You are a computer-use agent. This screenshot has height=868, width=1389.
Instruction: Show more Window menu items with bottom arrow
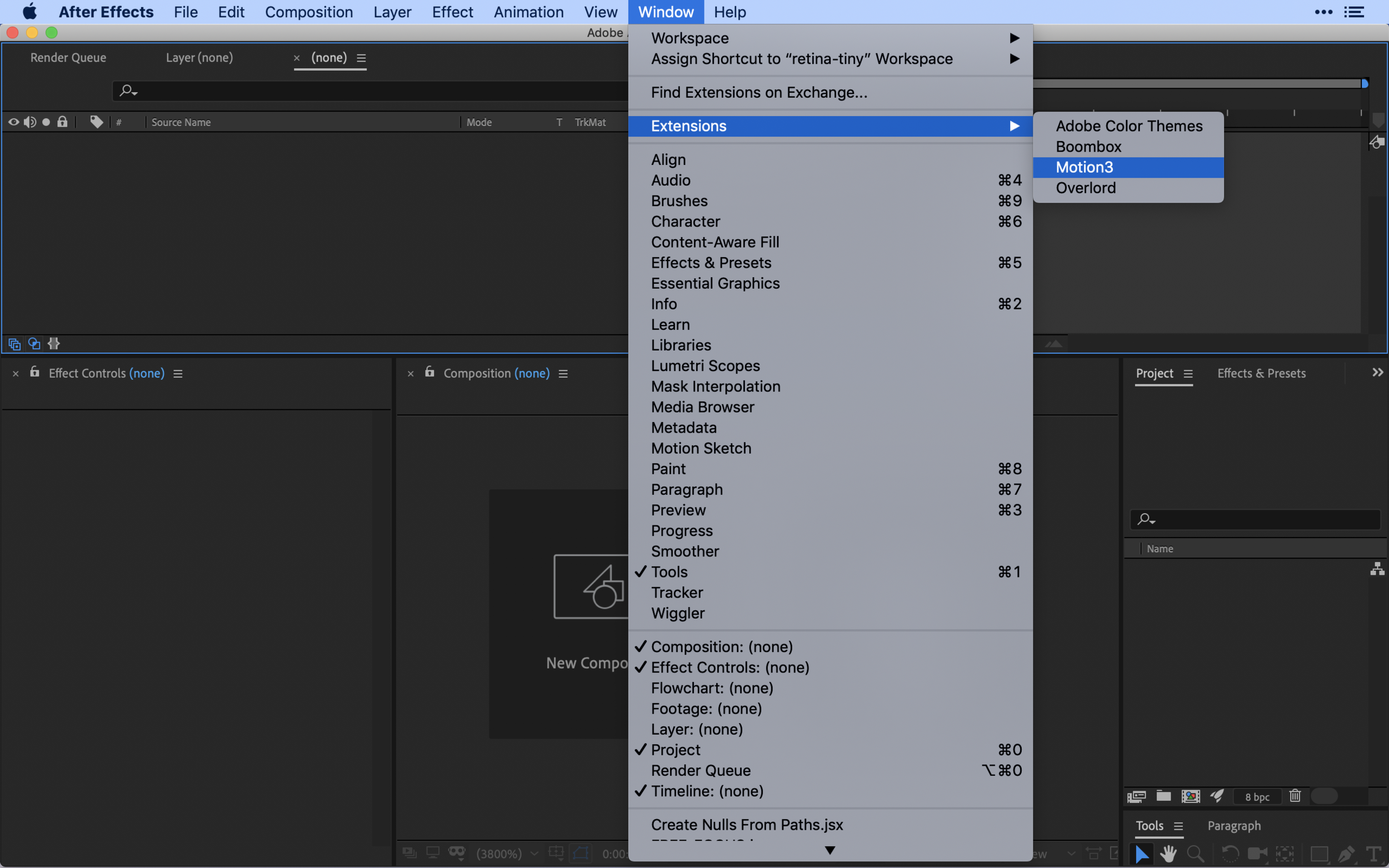click(x=830, y=850)
